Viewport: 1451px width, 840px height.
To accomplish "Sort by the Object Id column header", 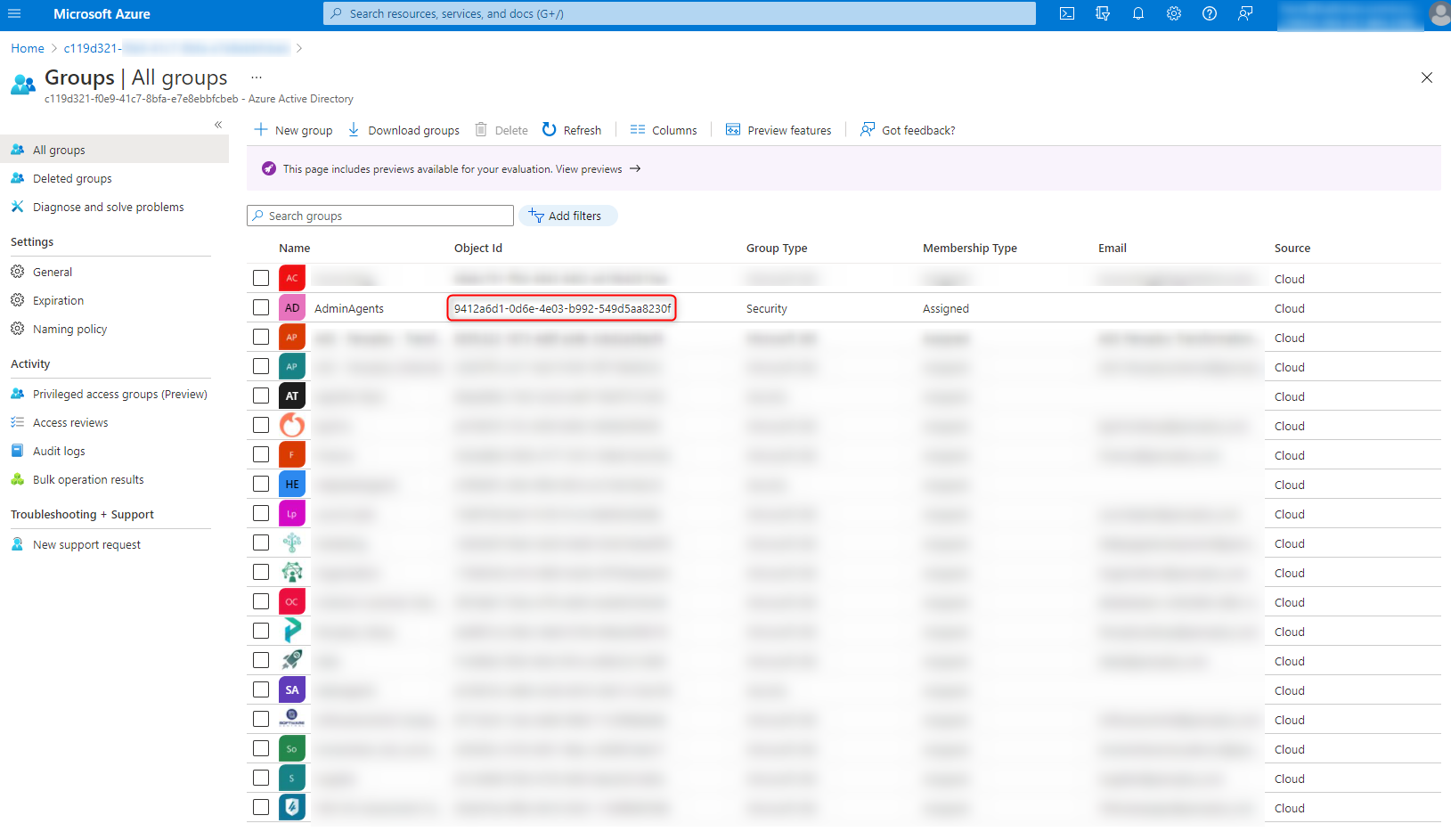I will tap(478, 249).
